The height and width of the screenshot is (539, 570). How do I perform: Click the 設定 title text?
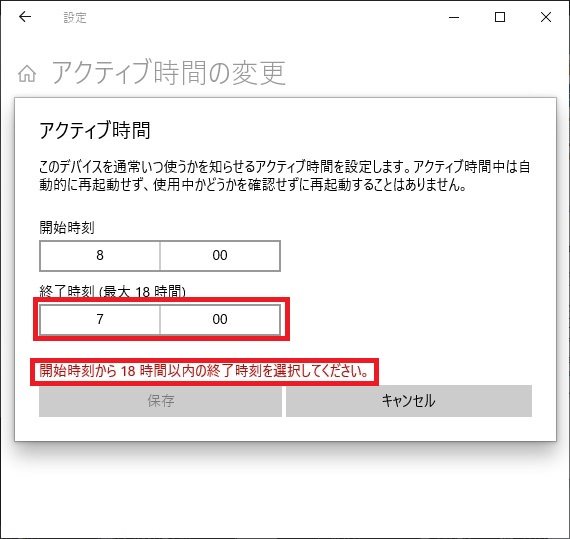pyautogui.click(x=75, y=17)
